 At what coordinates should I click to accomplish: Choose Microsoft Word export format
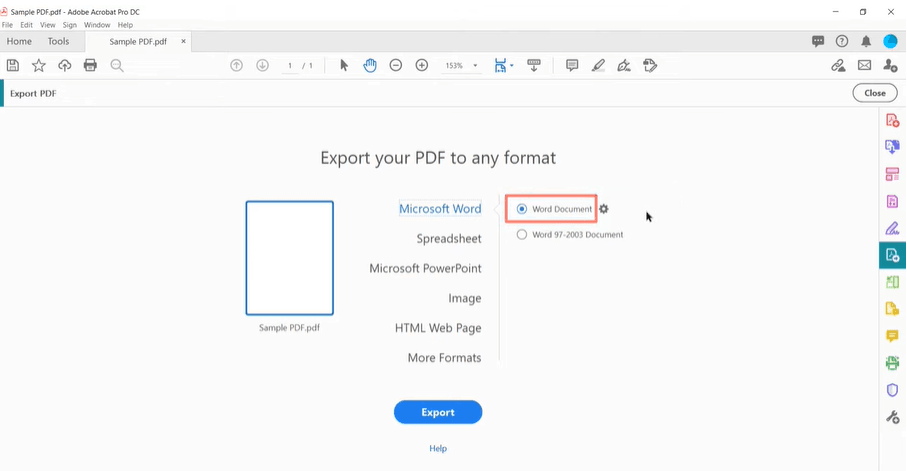(x=440, y=209)
